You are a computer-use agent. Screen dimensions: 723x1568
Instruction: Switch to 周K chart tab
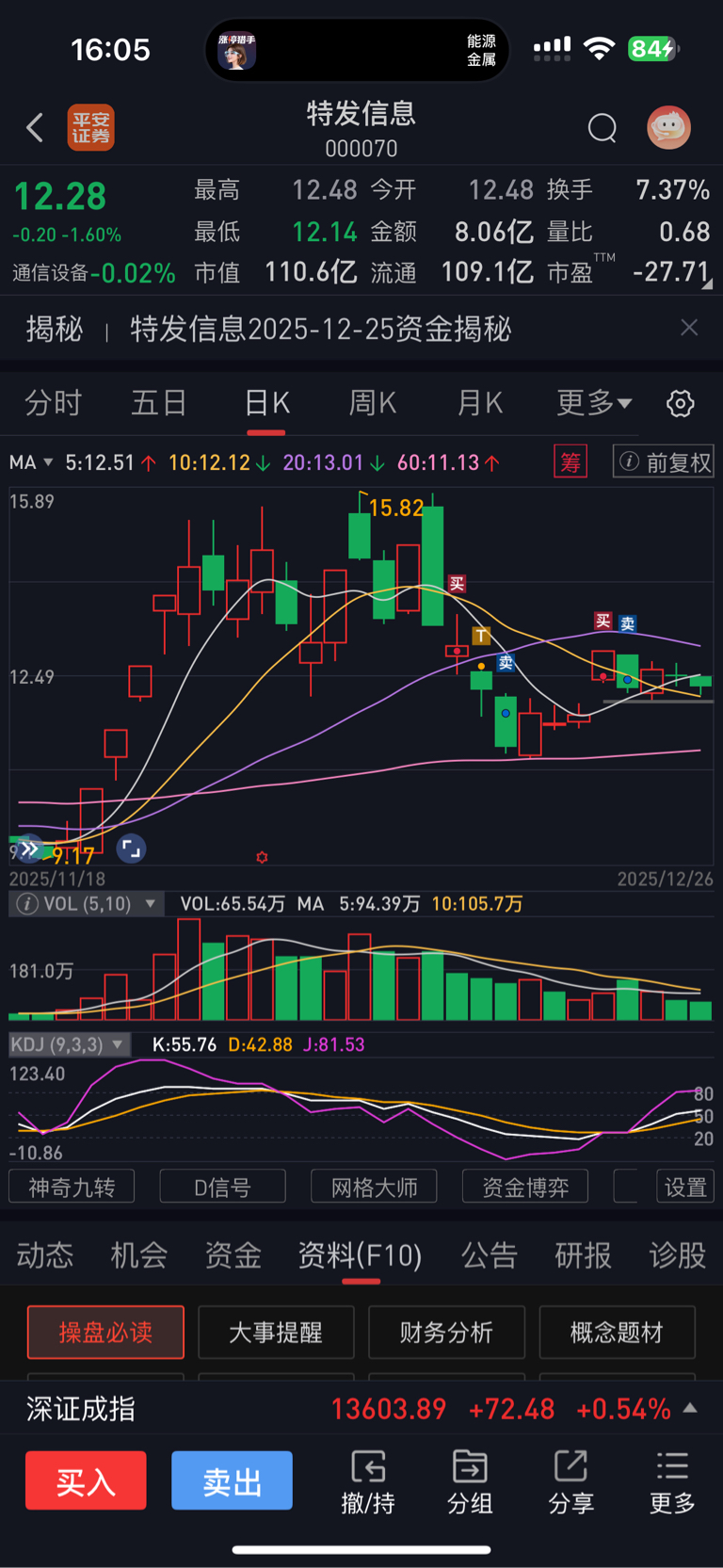(x=373, y=403)
